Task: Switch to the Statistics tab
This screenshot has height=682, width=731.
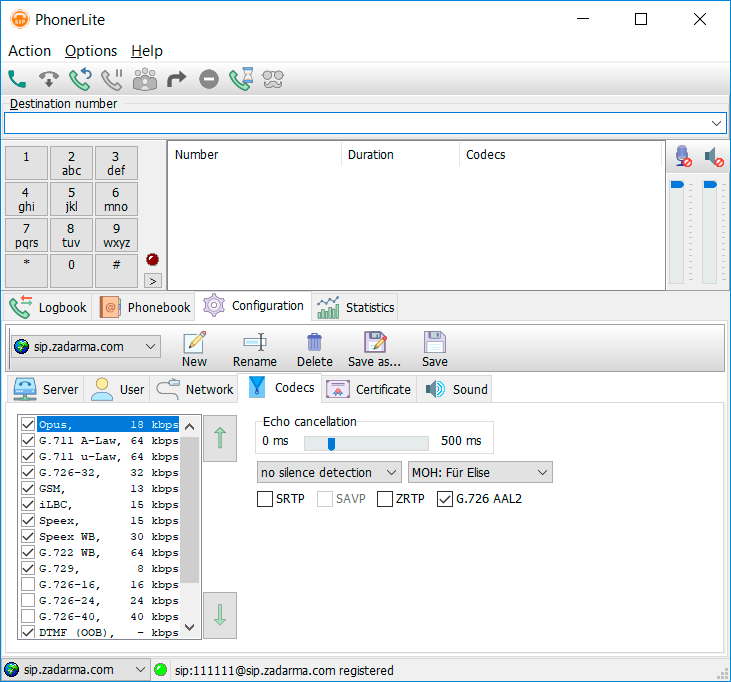Action: point(355,307)
